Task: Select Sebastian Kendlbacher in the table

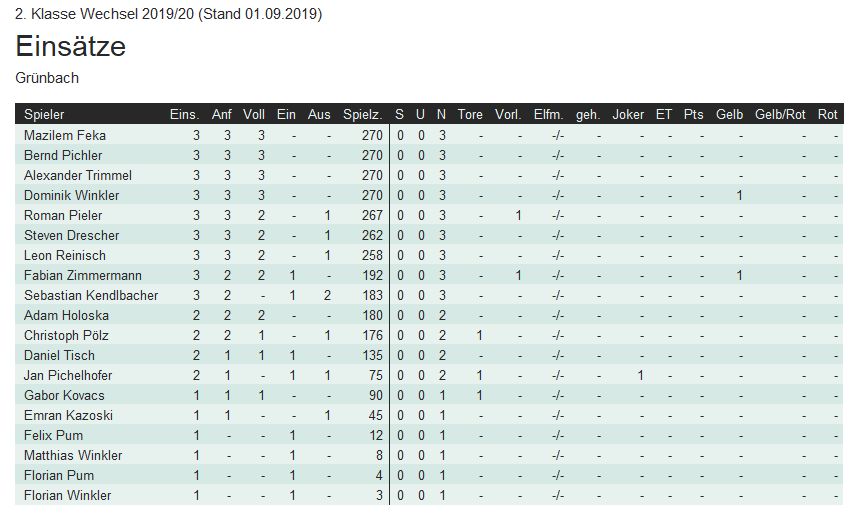Action: click(x=91, y=295)
